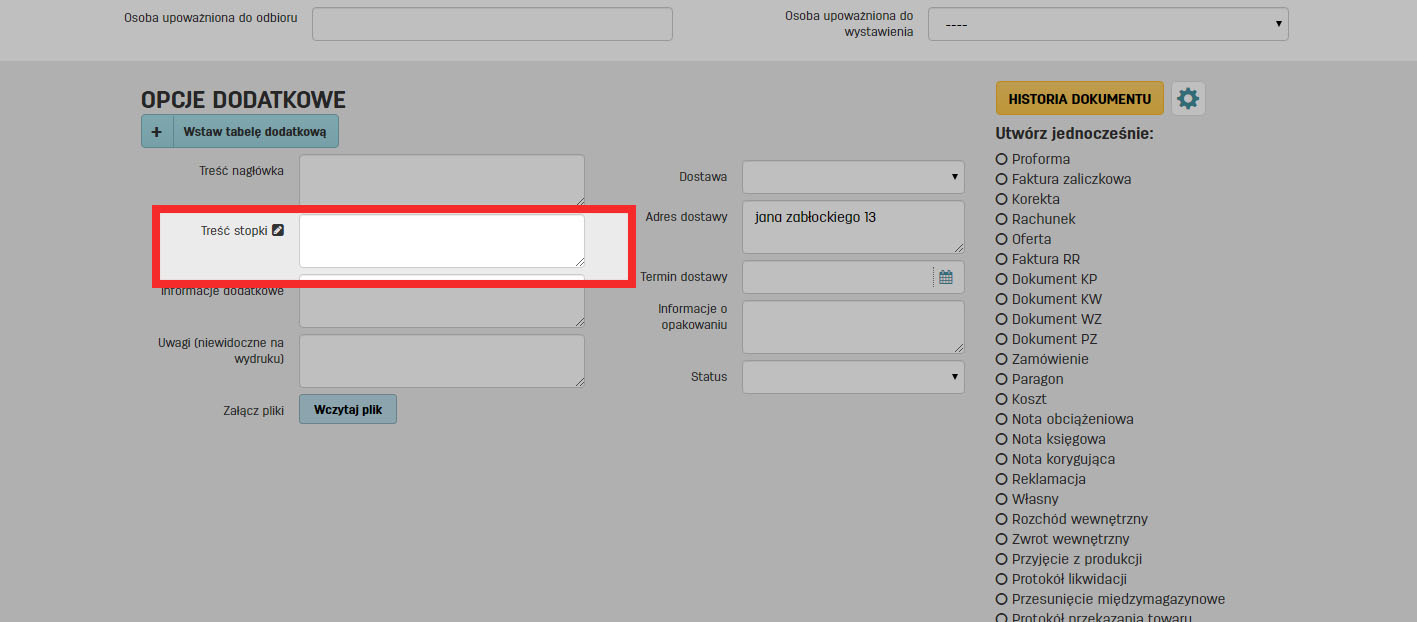Select the Faktura zaliczkowa option
The width and height of the screenshot is (1417, 622).
click(x=1002, y=179)
